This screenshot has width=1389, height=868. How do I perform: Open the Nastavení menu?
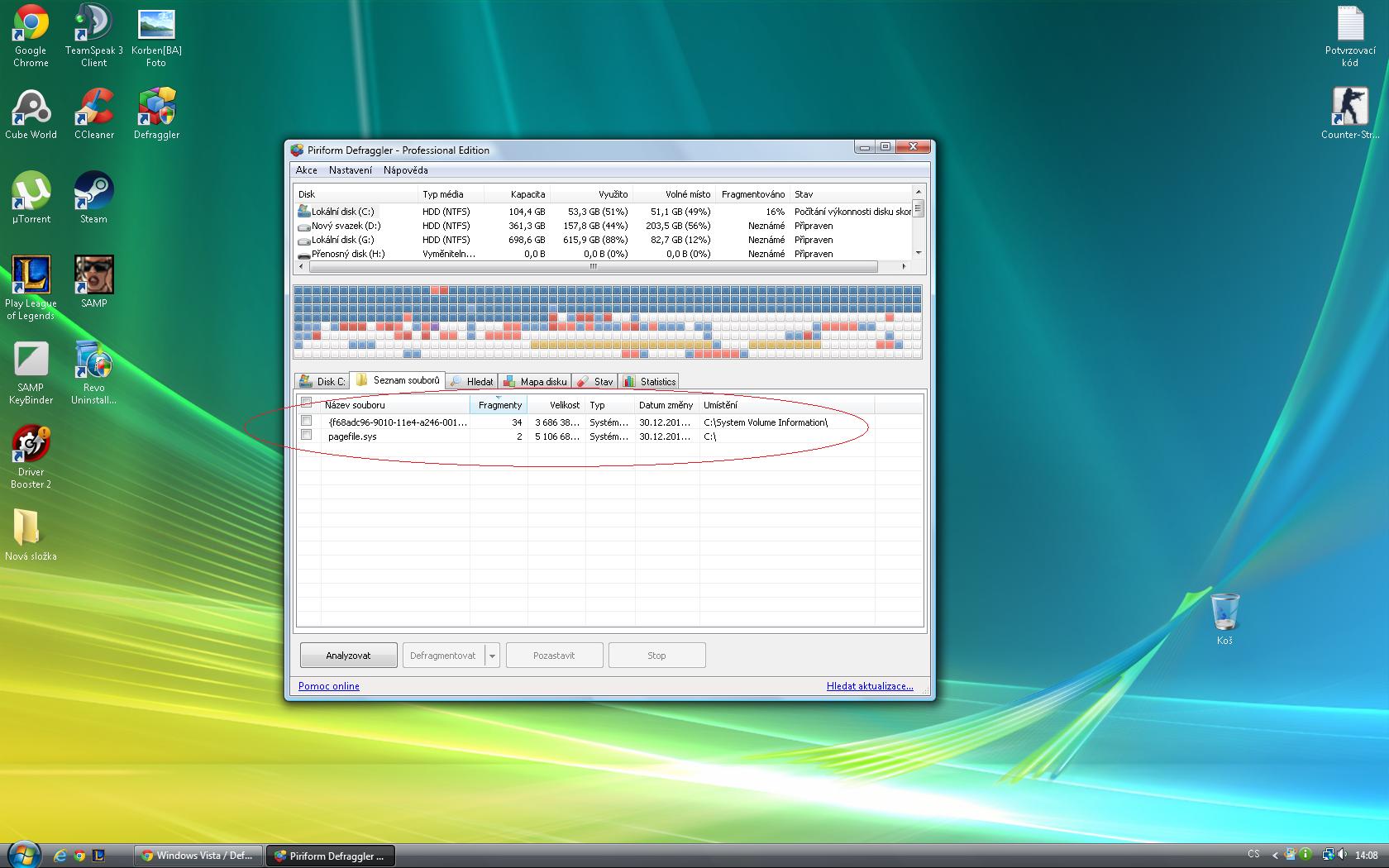point(350,170)
